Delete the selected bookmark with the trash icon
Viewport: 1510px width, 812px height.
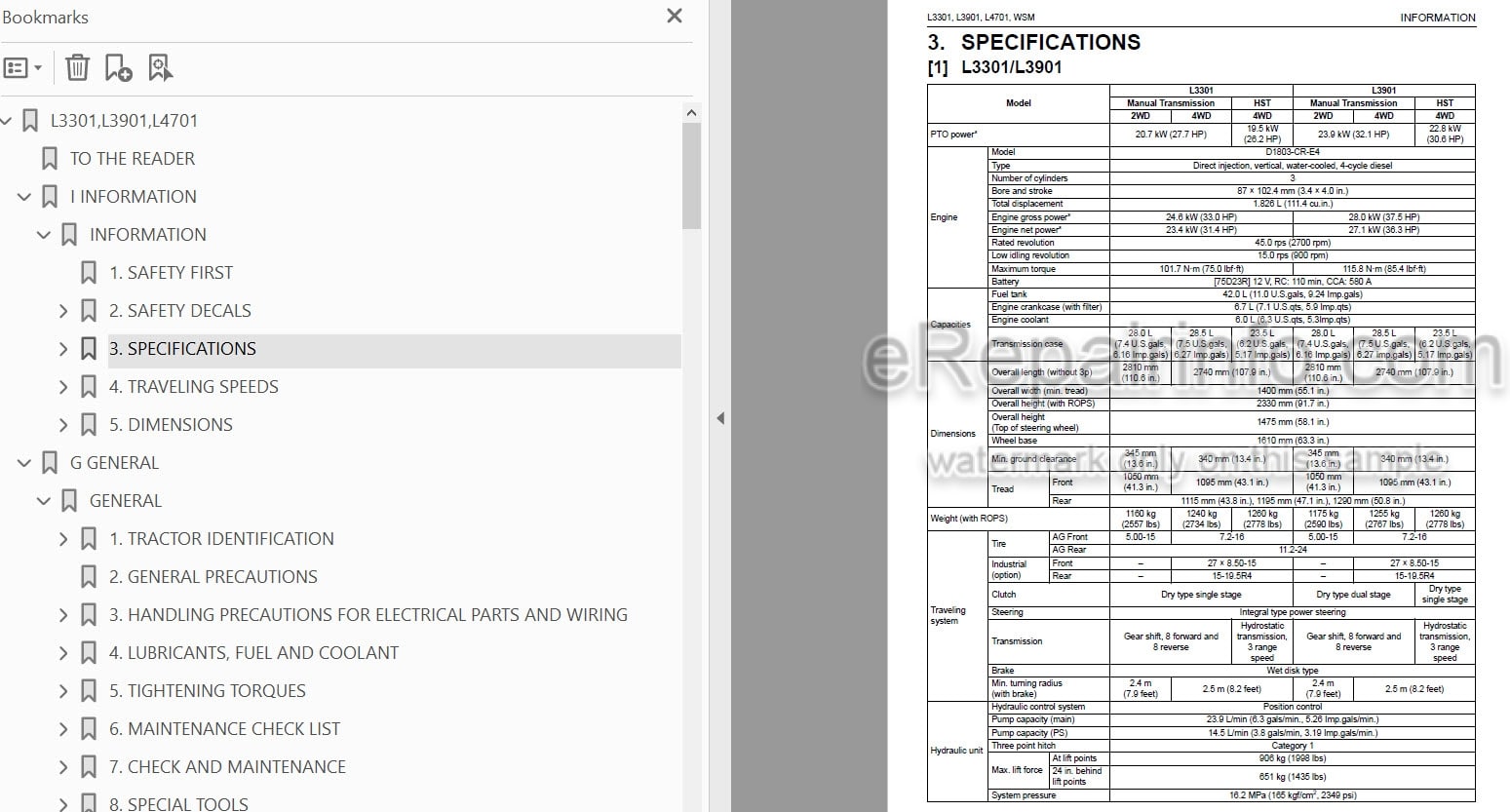point(77,67)
